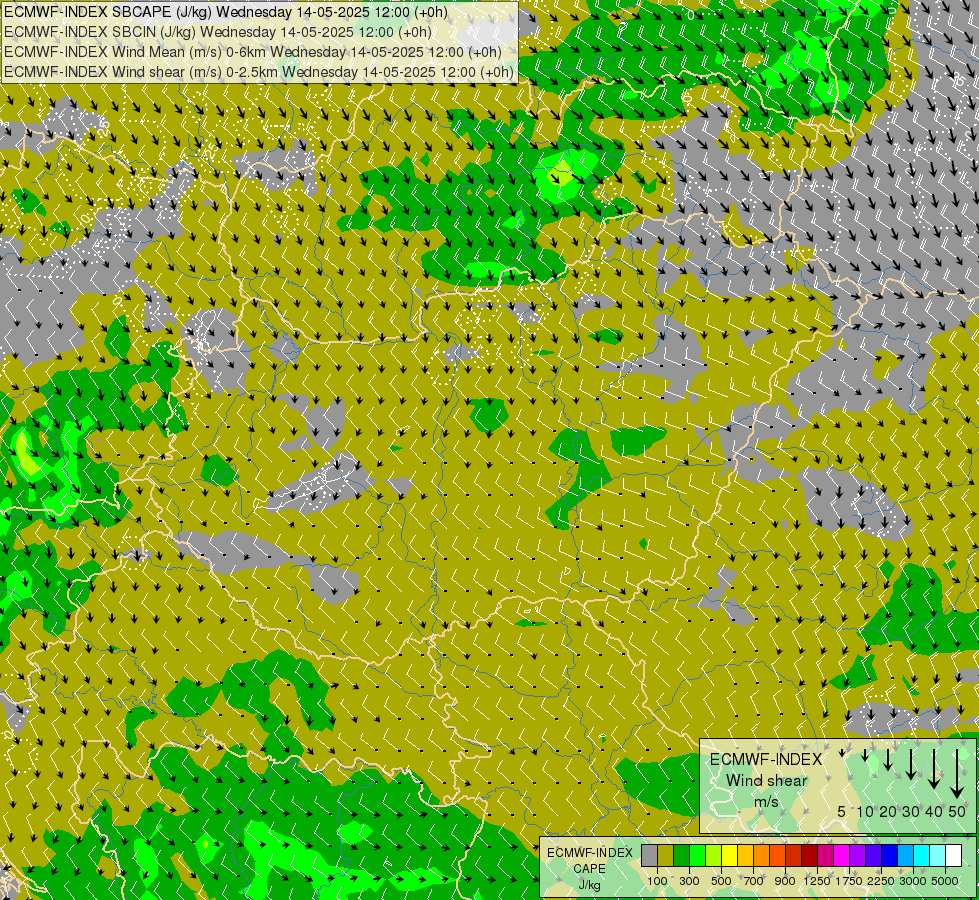Click the 5 m/s wind shear legend arrow
Screen dimensions: 979x900
pyautogui.click(x=842, y=753)
